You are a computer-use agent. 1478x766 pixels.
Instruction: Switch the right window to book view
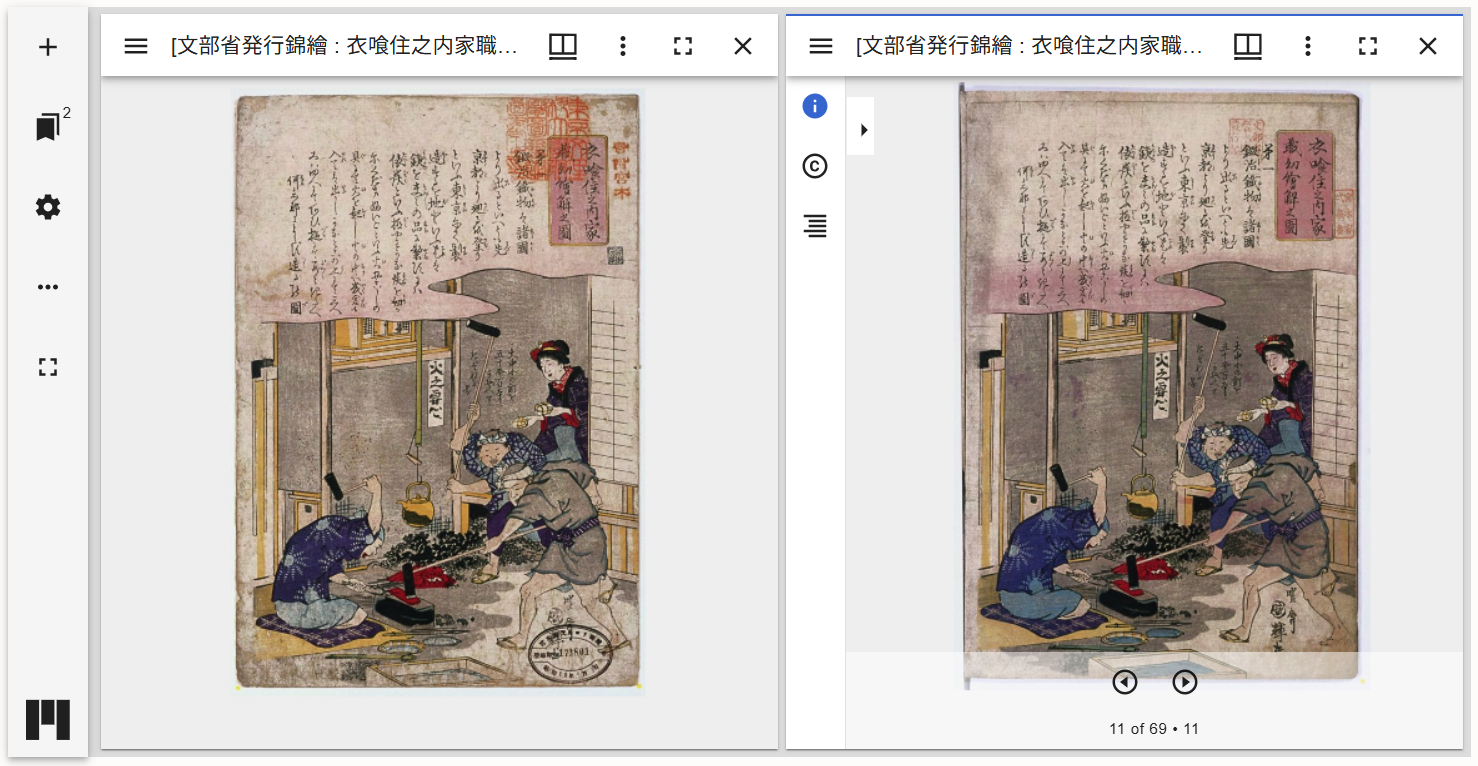1247,45
